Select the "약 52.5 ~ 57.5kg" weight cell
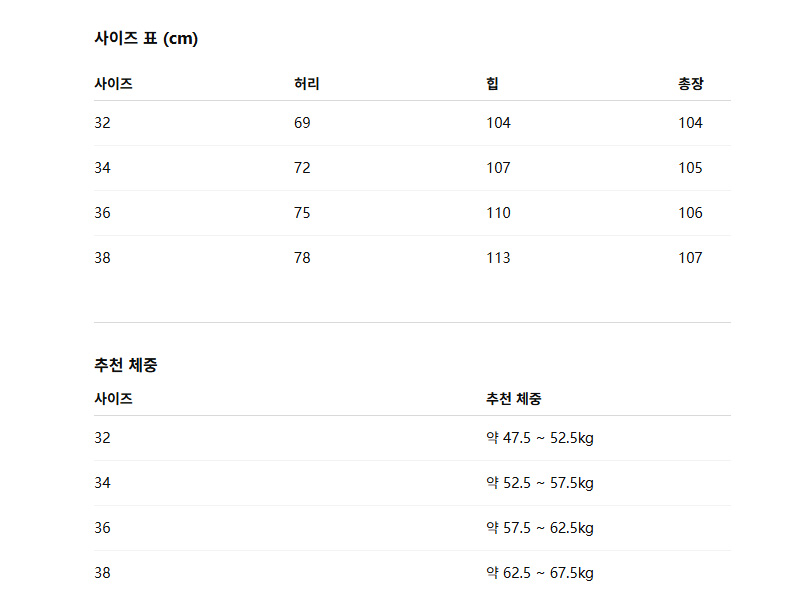 tap(540, 483)
